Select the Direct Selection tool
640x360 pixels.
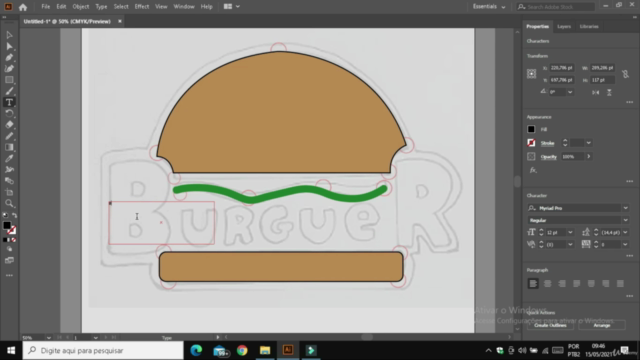pos(9,46)
